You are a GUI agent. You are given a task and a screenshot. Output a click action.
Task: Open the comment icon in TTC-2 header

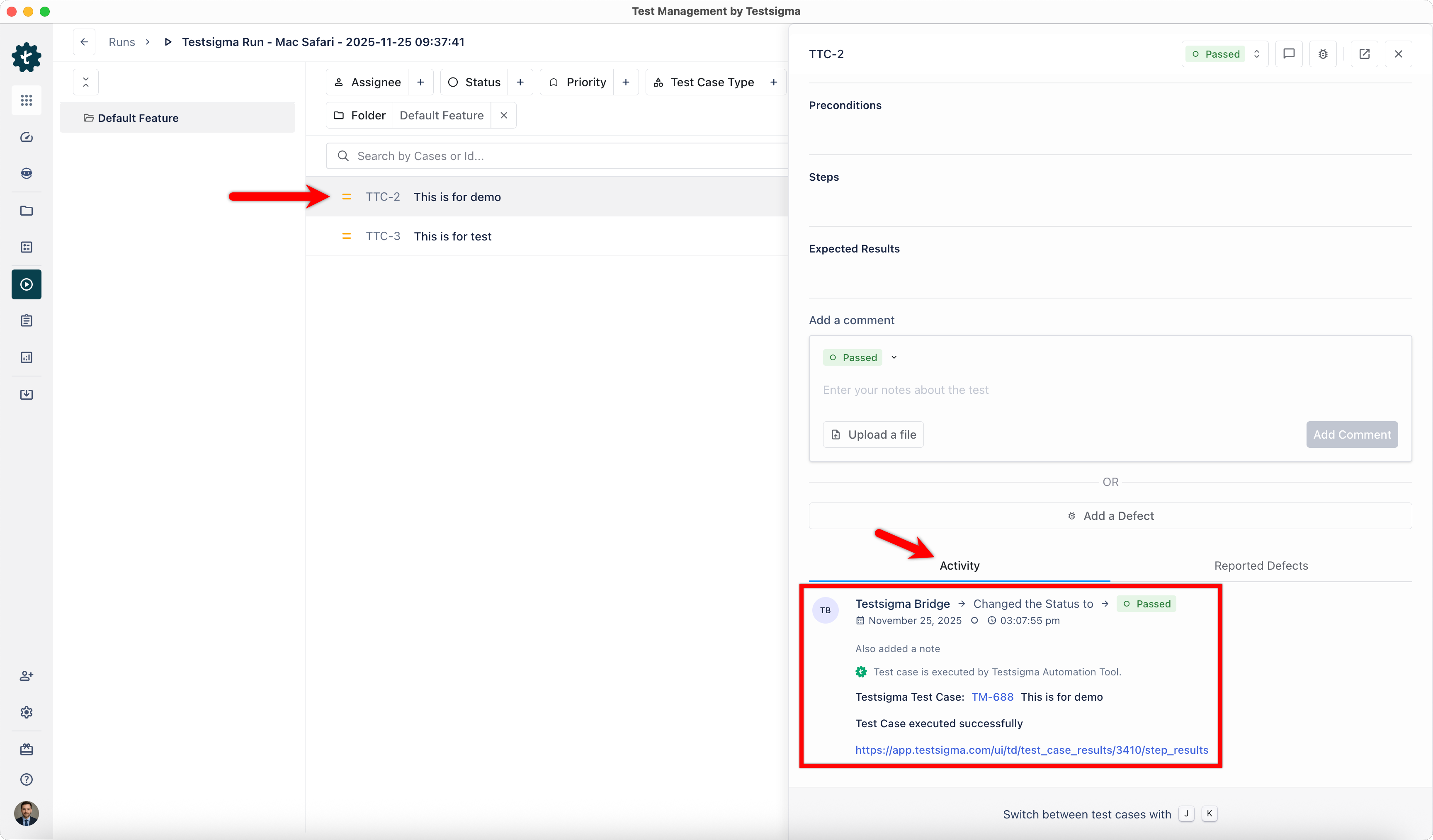pos(1289,54)
